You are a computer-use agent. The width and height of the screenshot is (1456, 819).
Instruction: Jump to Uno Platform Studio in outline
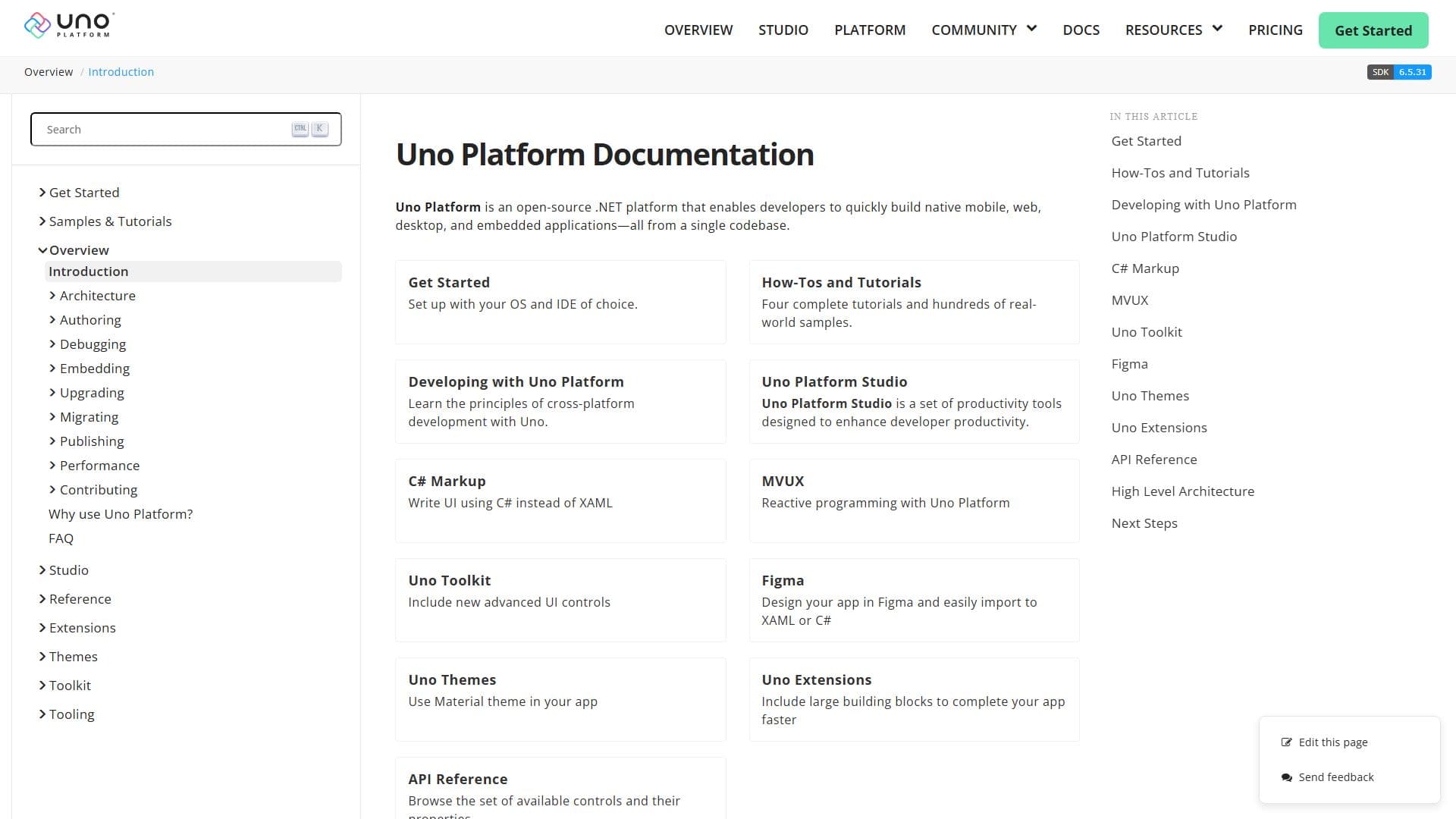[1174, 237]
